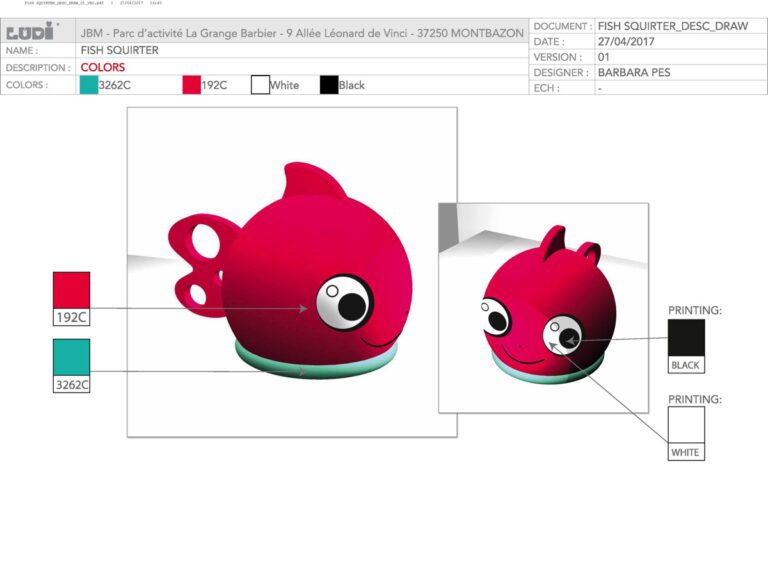Click the black PRINTING swatch

[686, 338]
